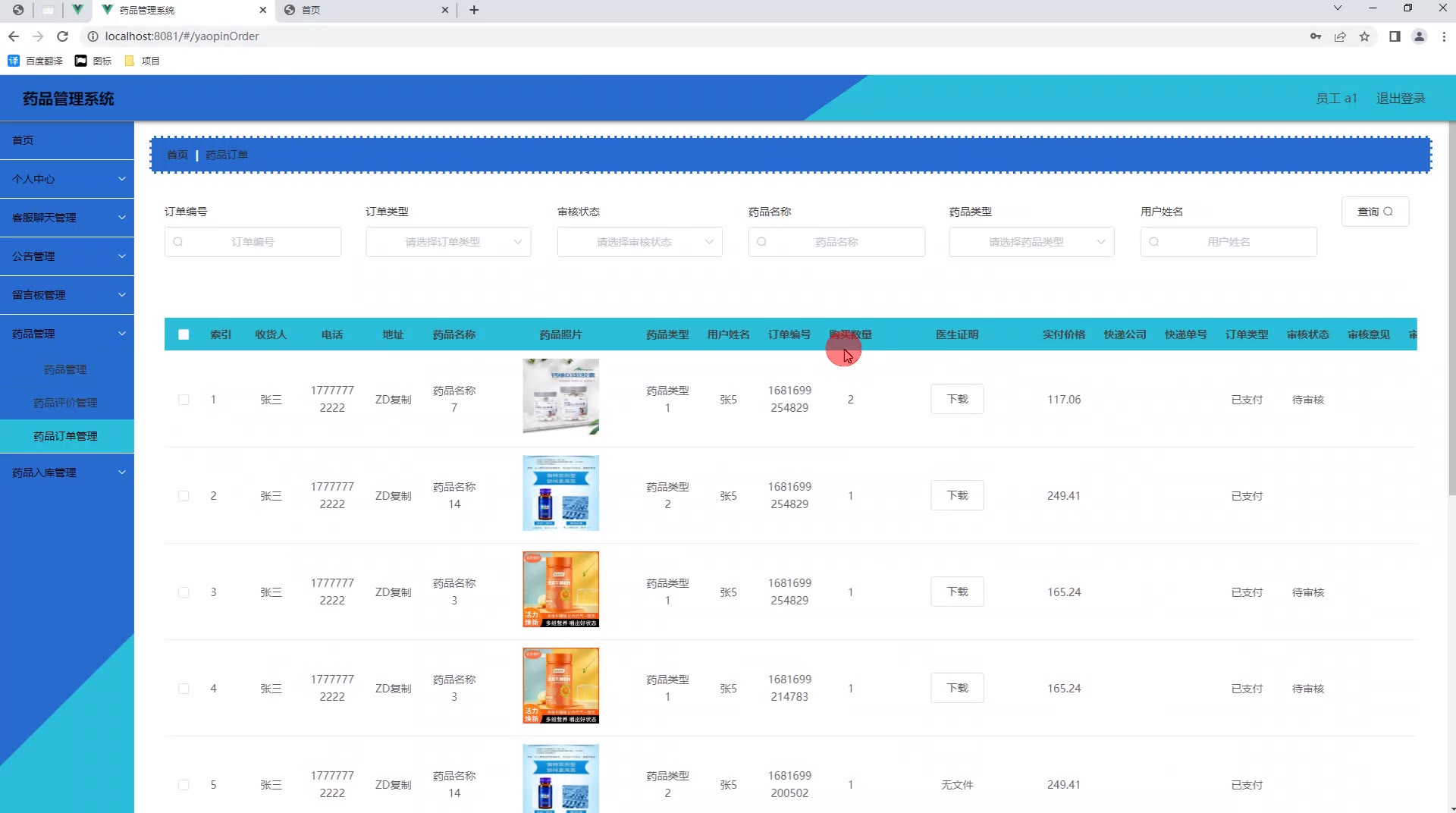Viewport: 1456px width, 813px height.
Task: Open the share page icon in address bar
Action: pos(1340,36)
